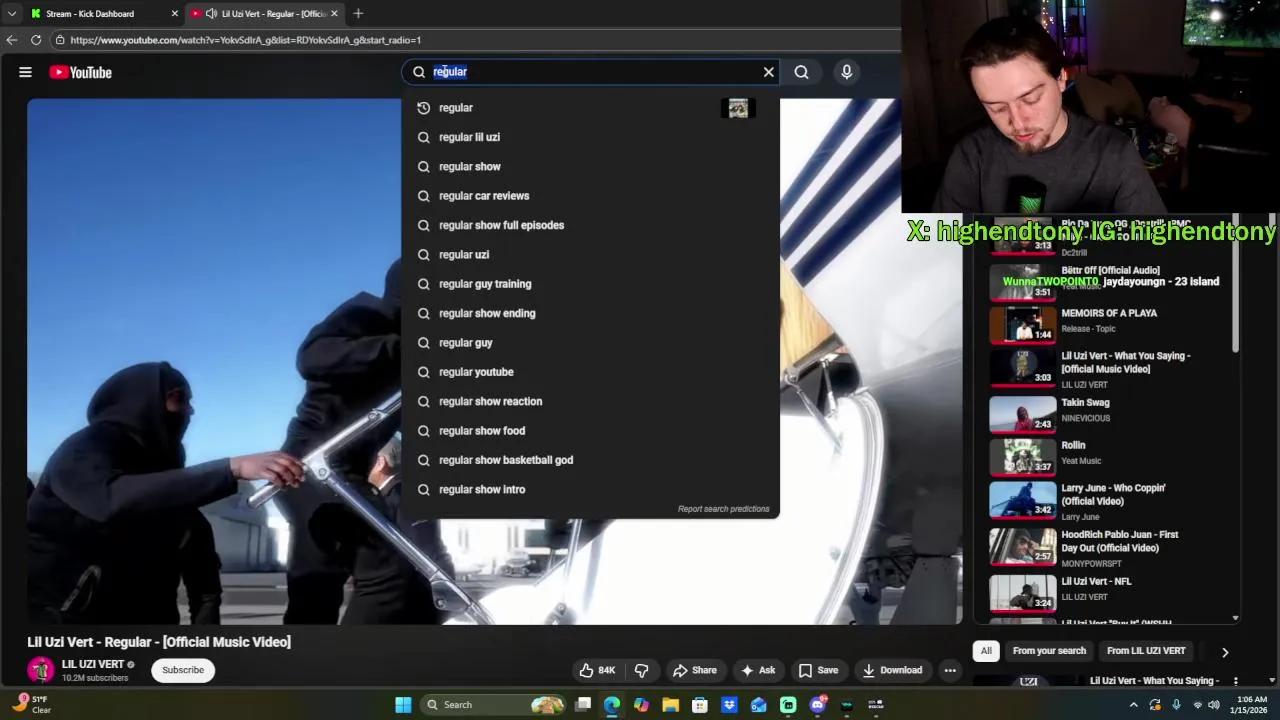Go back with the browser back arrow

(x=11, y=40)
